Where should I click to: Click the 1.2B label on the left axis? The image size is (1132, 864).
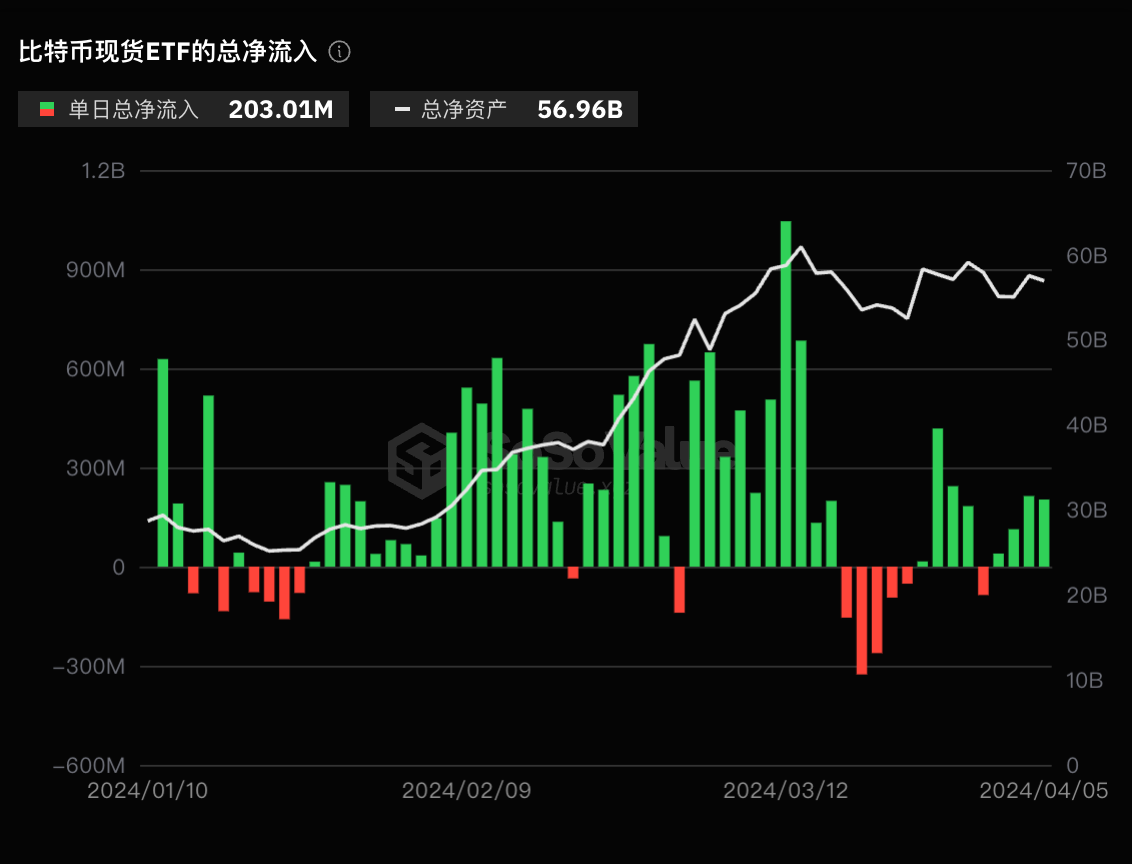(x=104, y=171)
